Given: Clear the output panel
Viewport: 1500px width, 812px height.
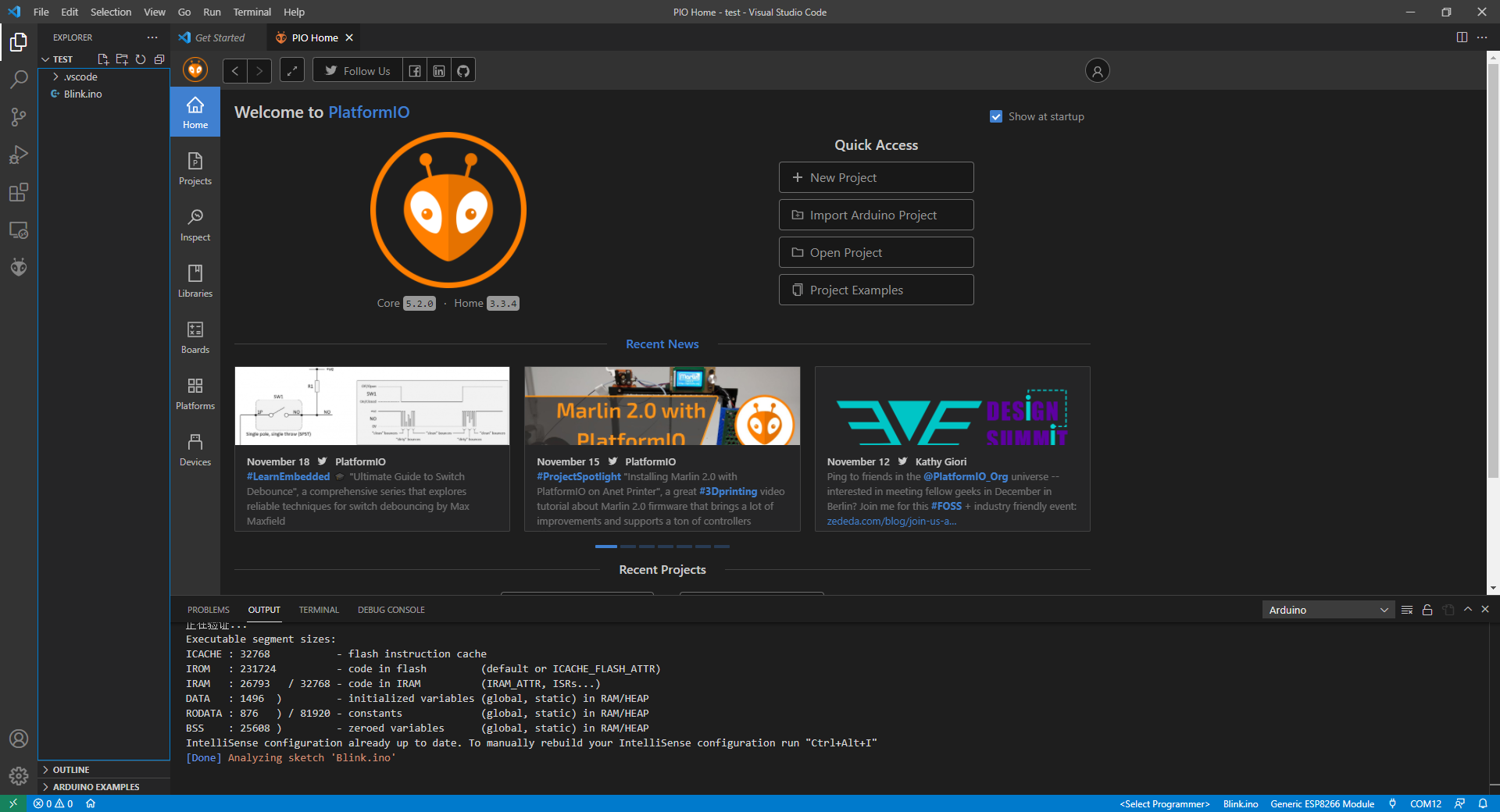Looking at the screenshot, I should (1407, 610).
